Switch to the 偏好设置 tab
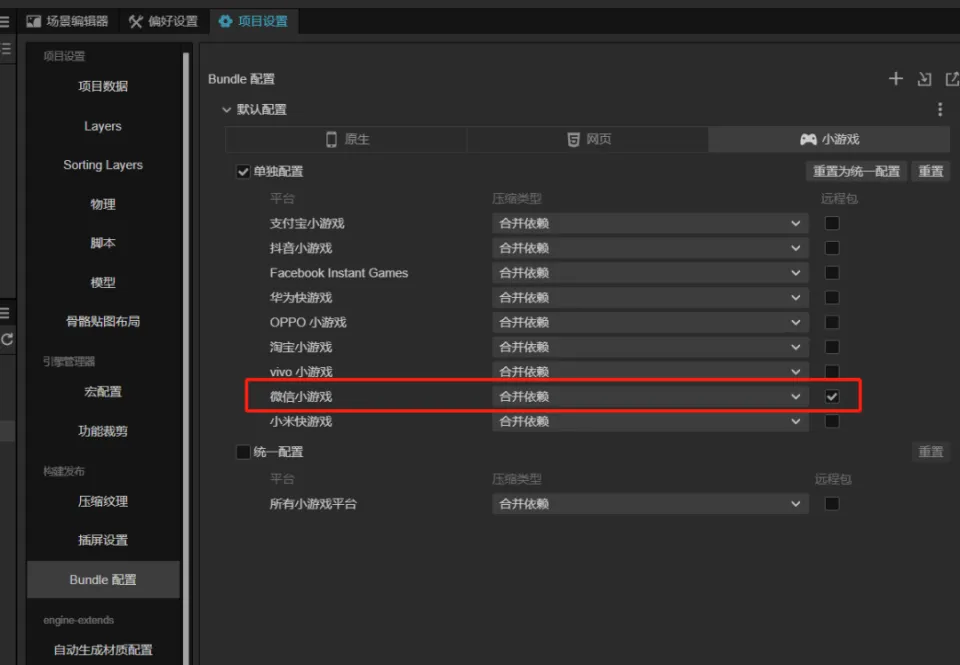The image size is (960, 665). pyautogui.click(x=163, y=21)
